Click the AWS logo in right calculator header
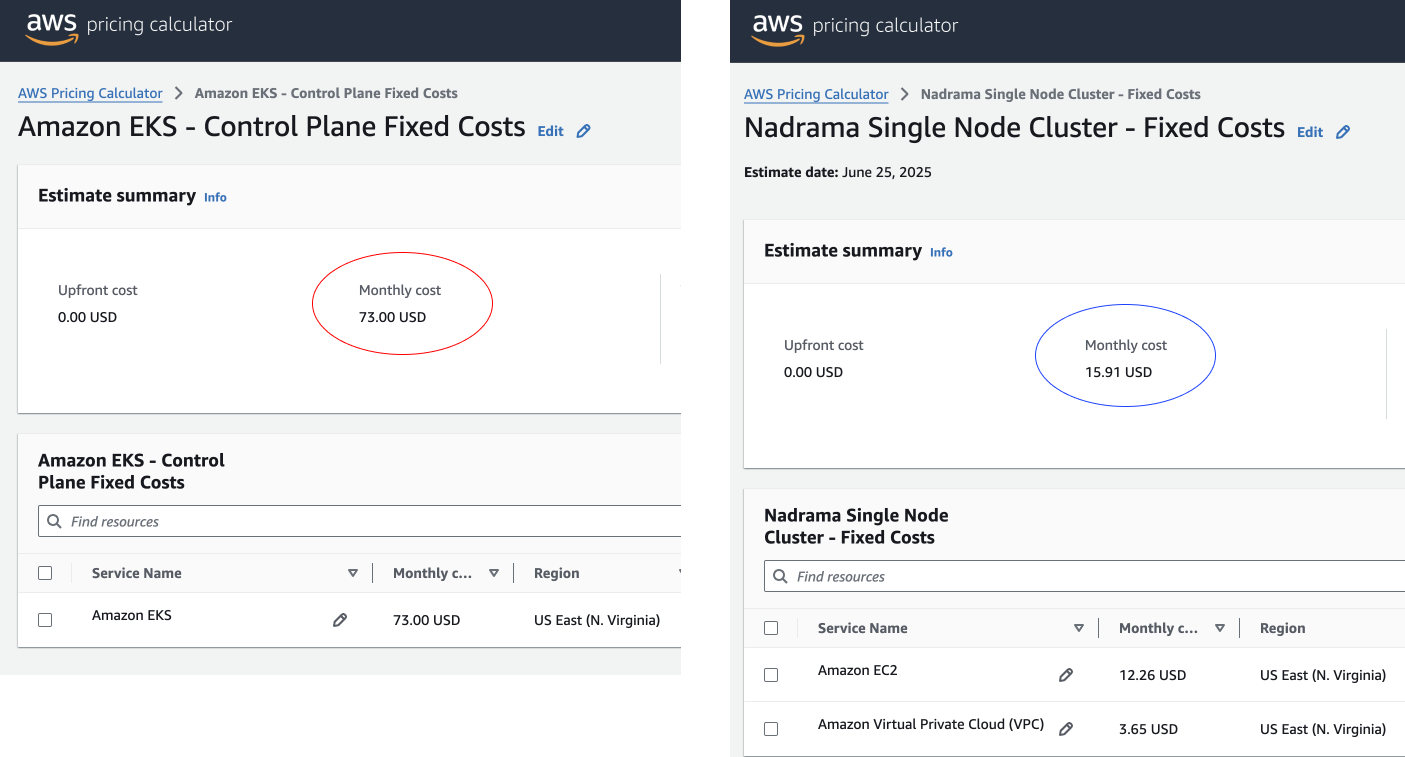1405x757 pixels. point(778,28)
